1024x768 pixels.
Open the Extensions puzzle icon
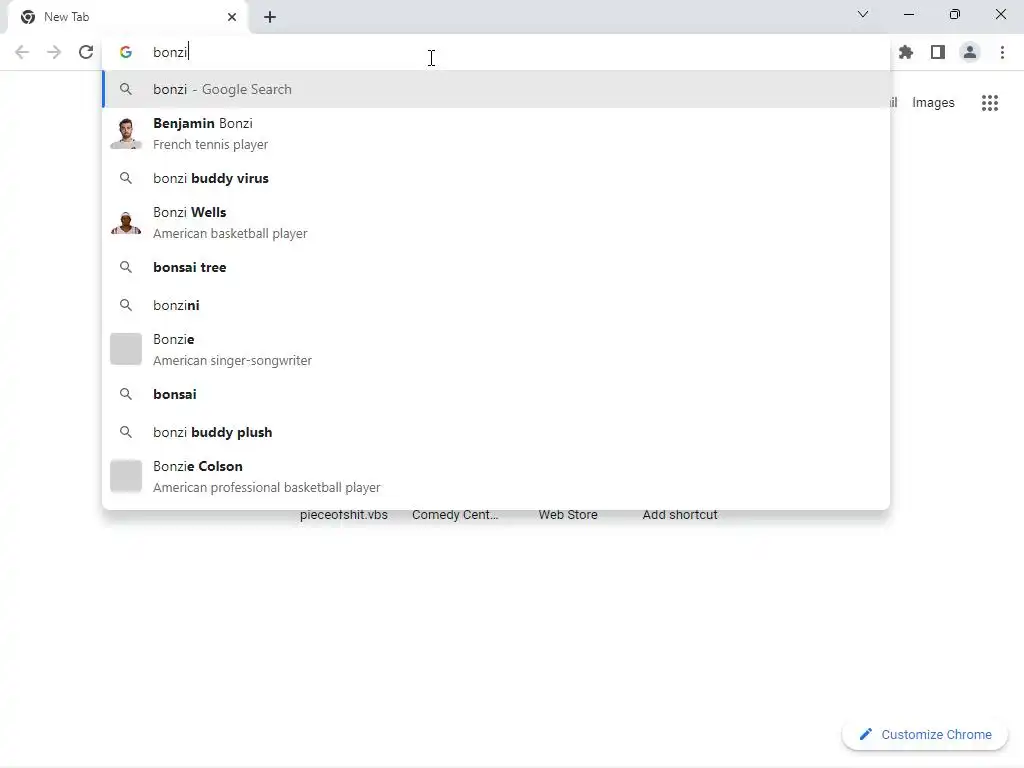click(x=906, y=52)
